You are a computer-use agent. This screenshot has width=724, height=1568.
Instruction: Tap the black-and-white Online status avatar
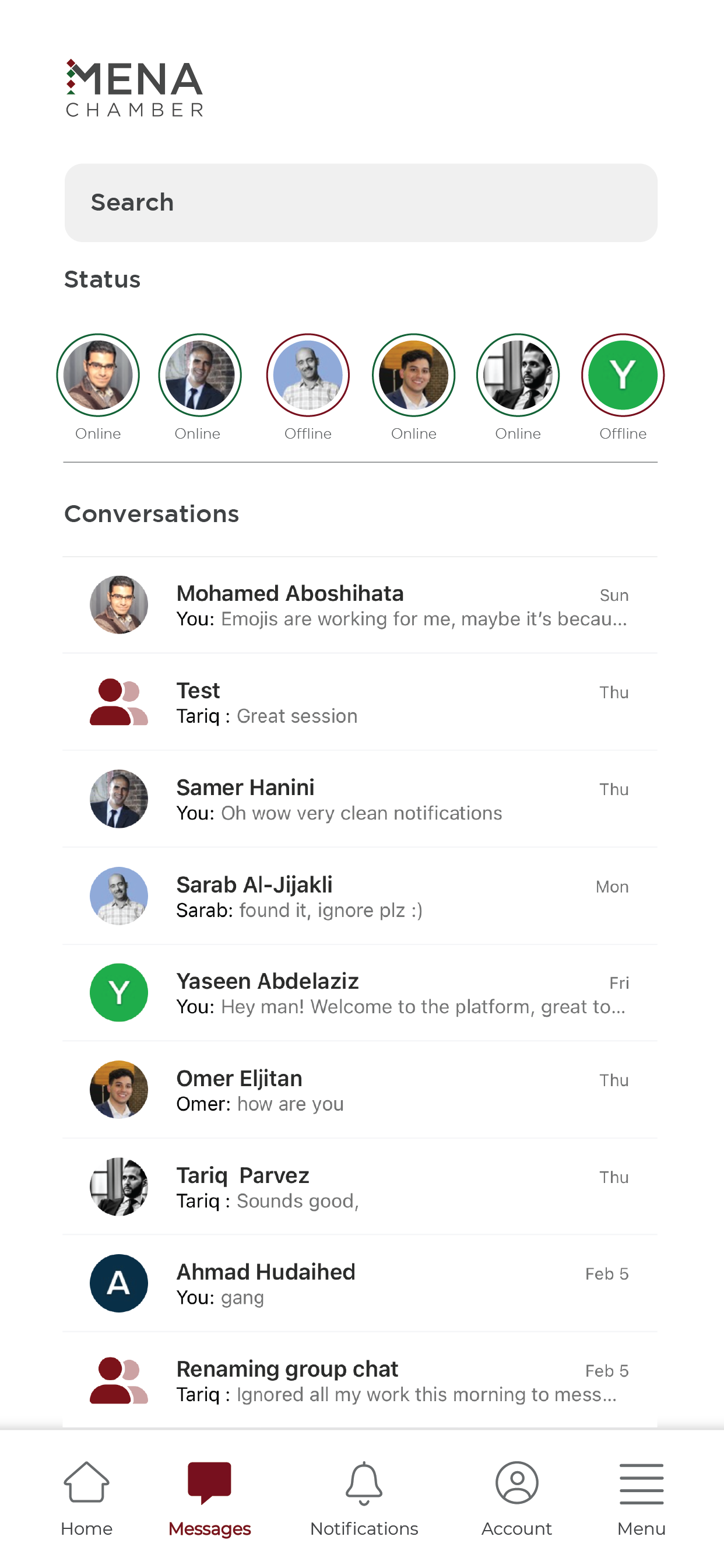coord(518,375)
